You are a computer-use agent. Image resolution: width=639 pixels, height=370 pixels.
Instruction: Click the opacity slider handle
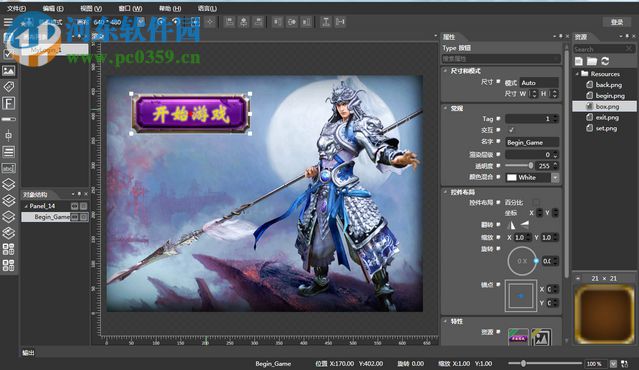point(531,165)
